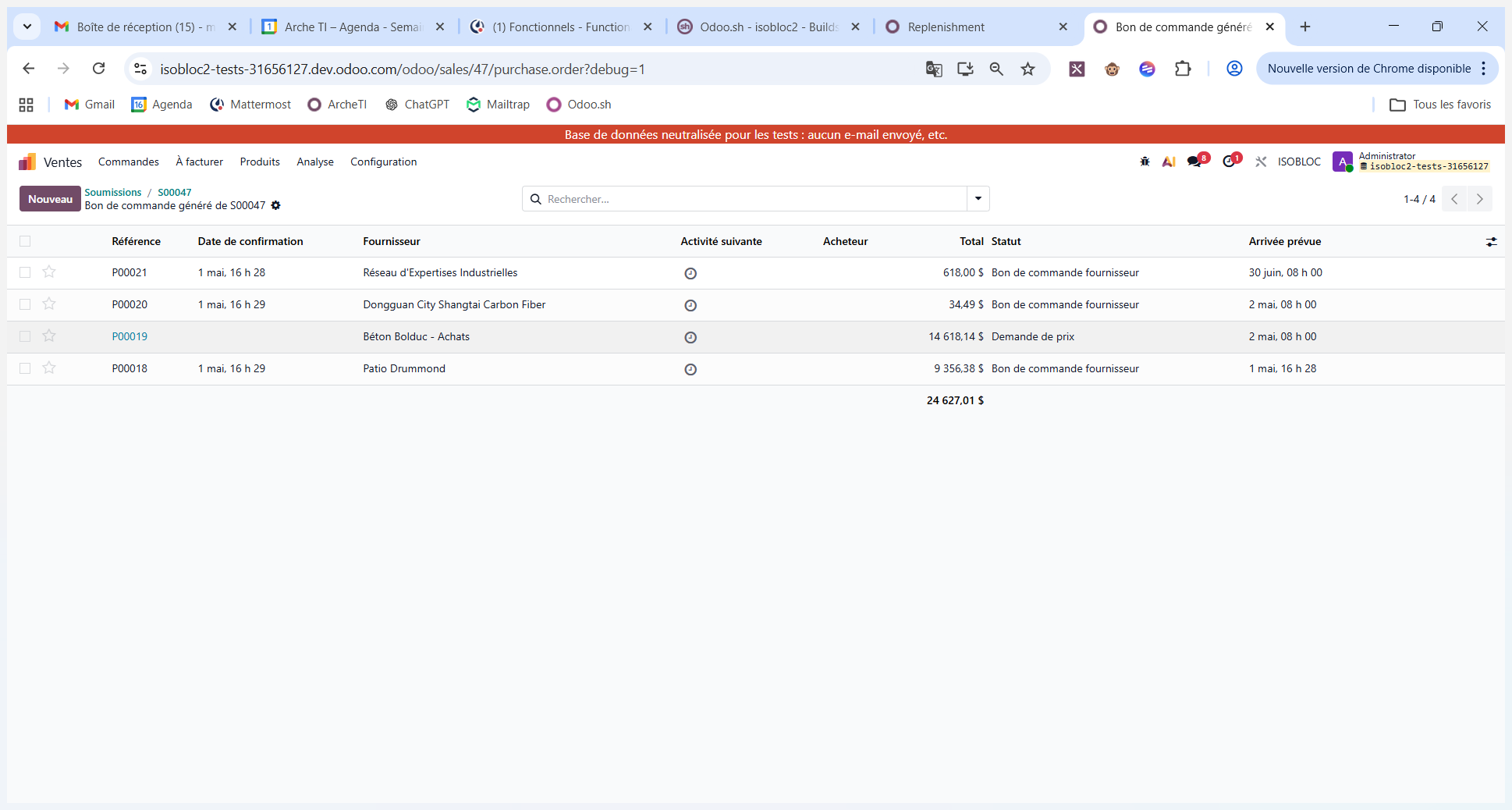Open the ISOBLOC company switcher
This screenshot has height=810, width=1512.
point(1299,162)
